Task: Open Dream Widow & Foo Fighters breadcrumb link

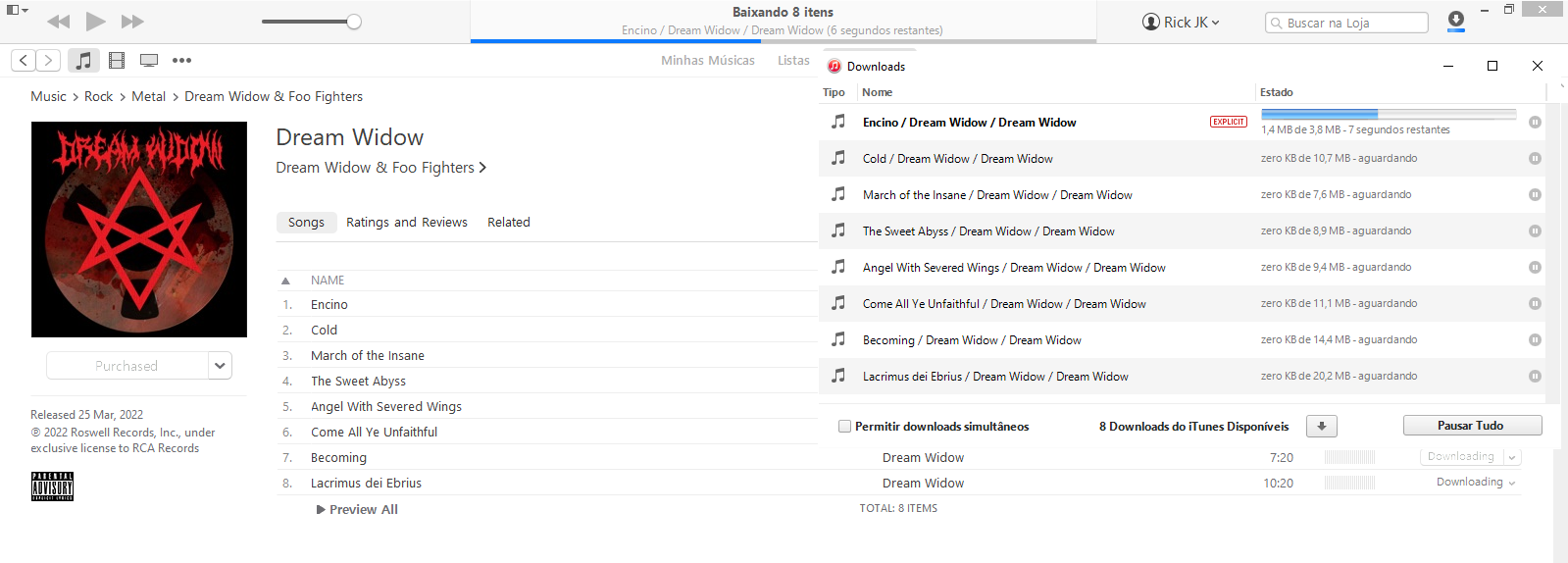Action: coord(274,96)
